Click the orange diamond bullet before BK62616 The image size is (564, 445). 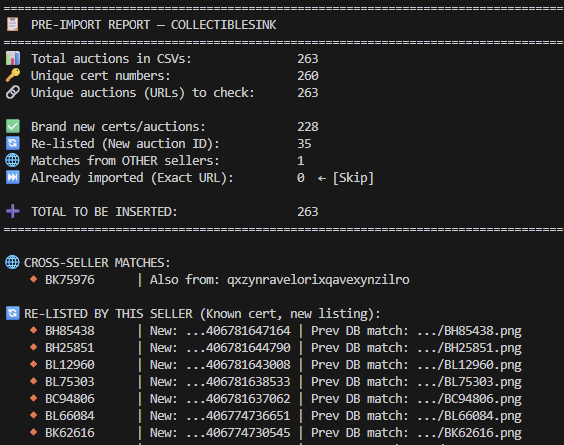click(x=34, y=432)
